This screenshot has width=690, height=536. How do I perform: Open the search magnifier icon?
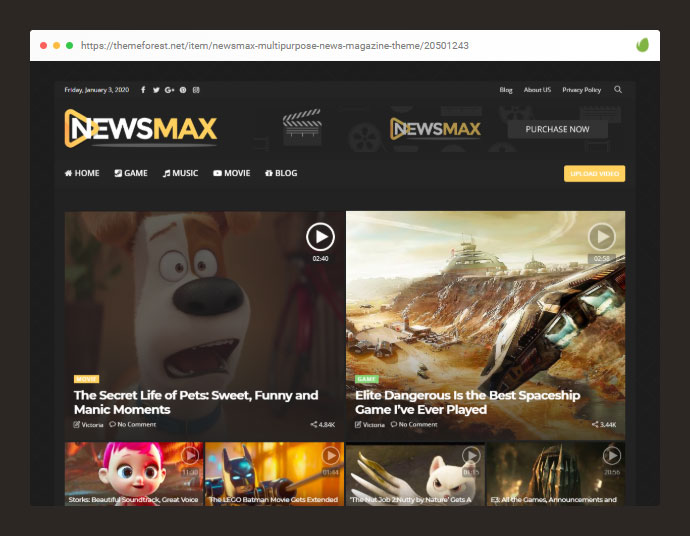[x=618, y=89]
